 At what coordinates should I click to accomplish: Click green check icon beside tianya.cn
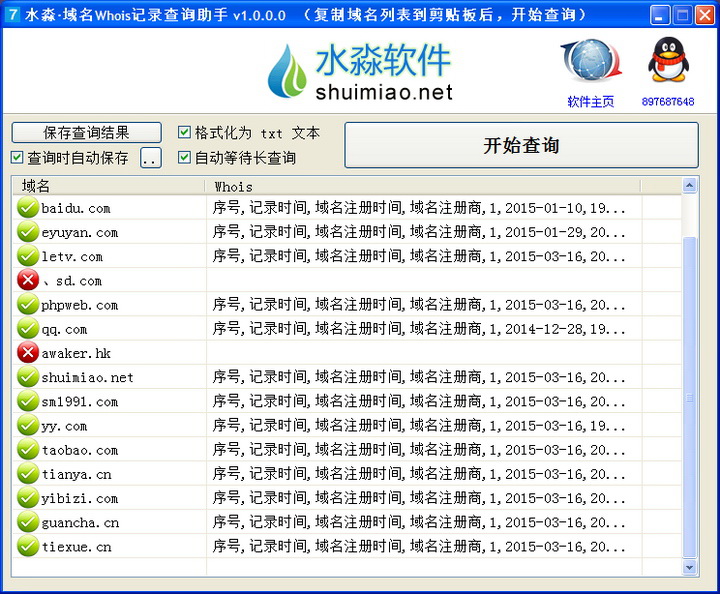click(x=28, y=474)
